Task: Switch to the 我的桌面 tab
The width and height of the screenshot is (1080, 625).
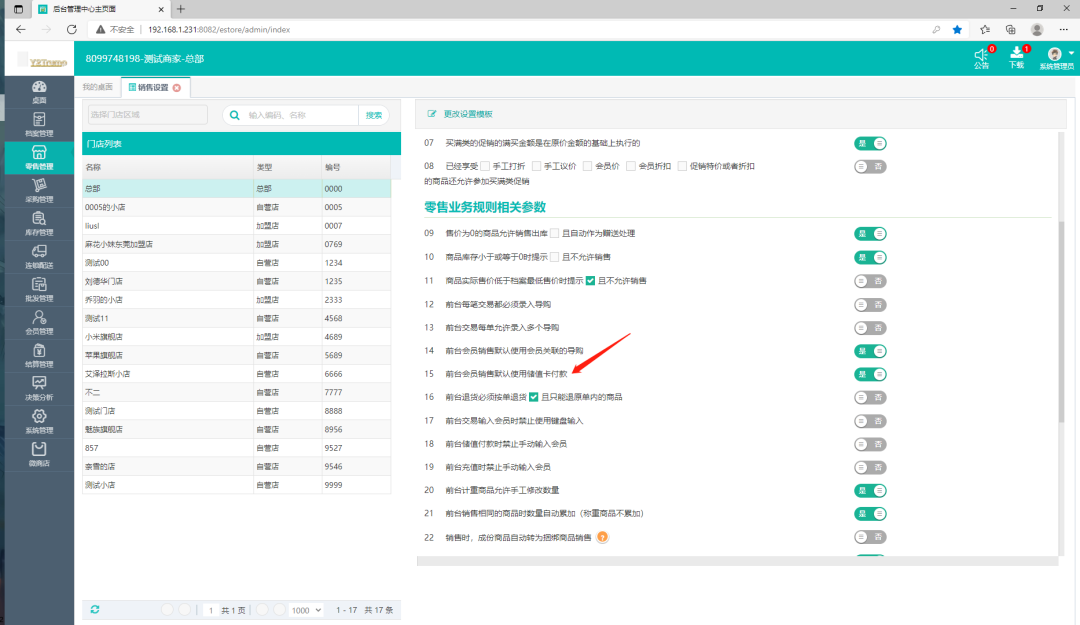Action: tap(99, 87)
